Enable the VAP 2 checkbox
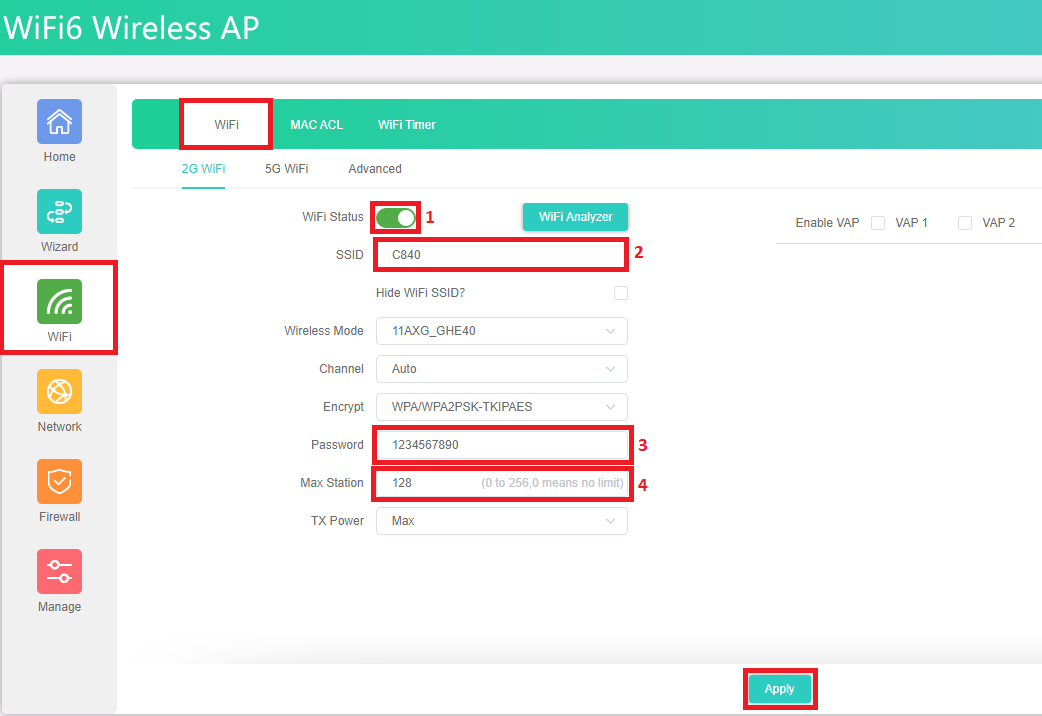Viewport: 1042px width, 716px height. click(965, 223)
